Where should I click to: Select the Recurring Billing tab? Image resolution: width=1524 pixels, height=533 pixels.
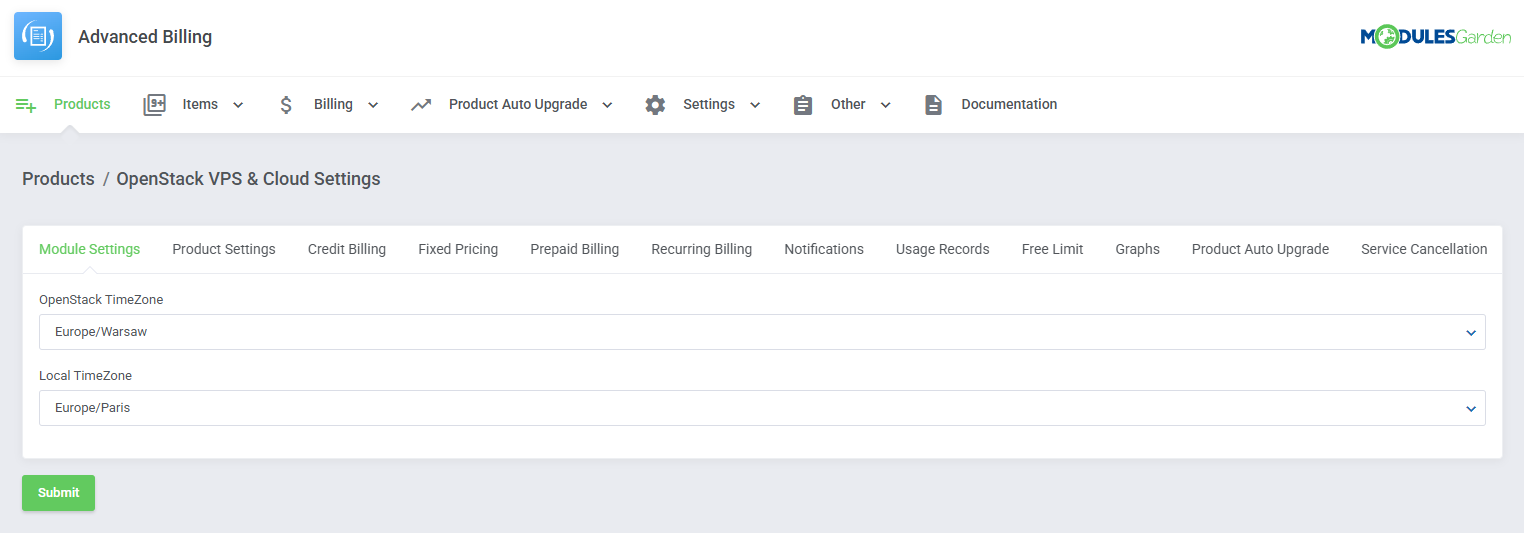point(701,249)
